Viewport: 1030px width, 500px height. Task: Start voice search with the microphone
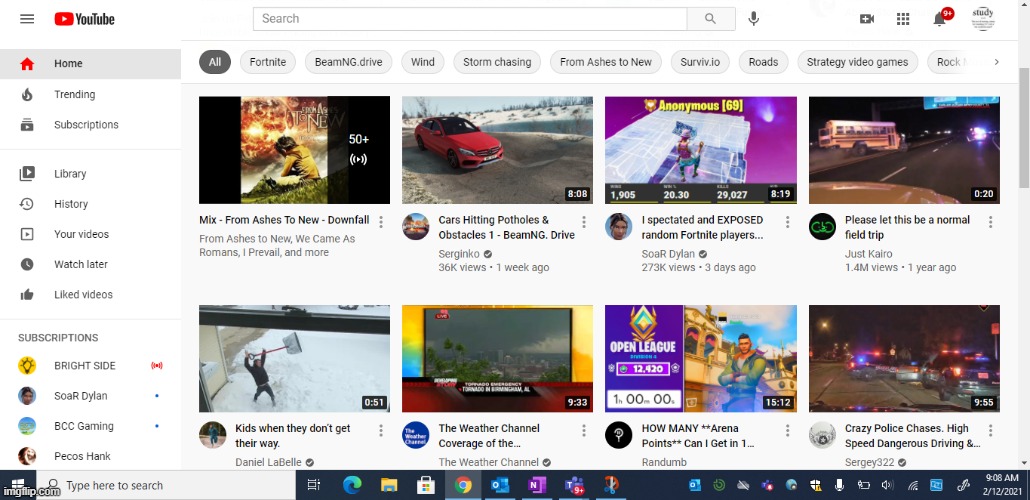click(753, 19)
